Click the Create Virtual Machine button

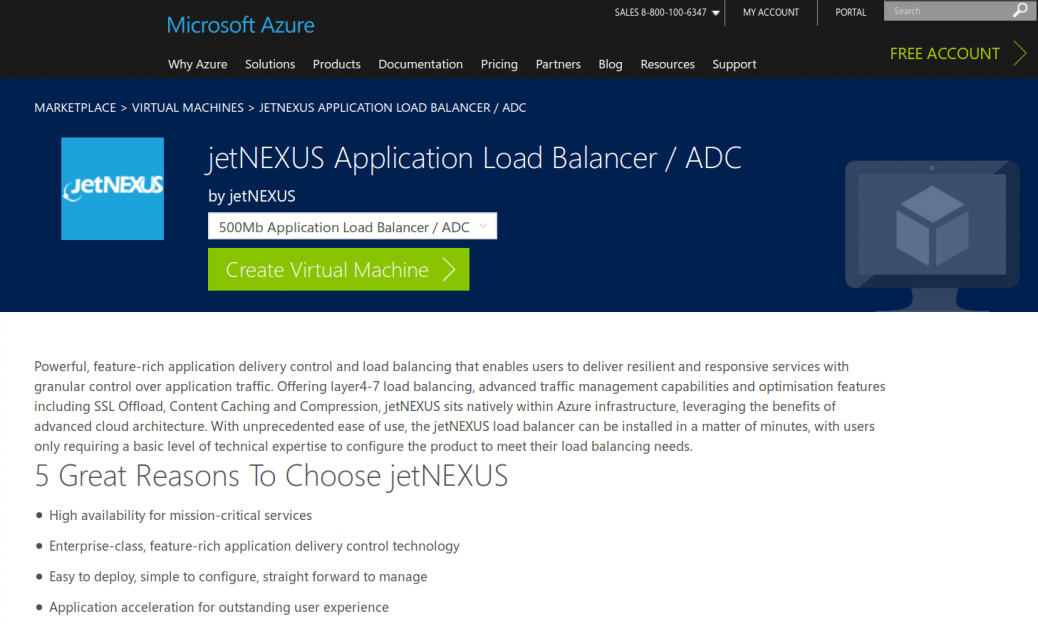pyautogui.click(x=338, y=268)
